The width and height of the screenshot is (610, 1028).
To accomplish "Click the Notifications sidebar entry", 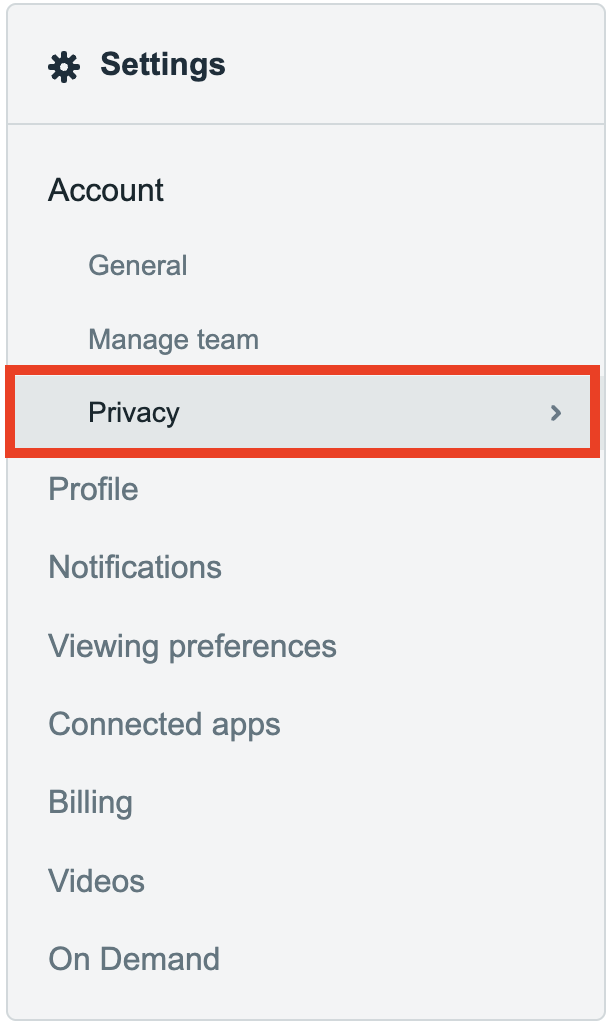I will [x=135, y=567].
